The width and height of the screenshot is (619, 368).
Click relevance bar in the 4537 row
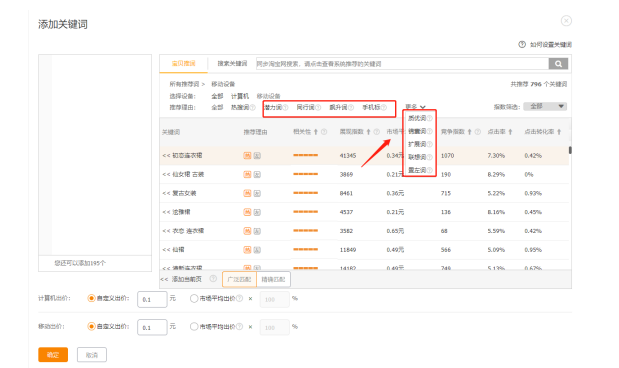[306, 212]
